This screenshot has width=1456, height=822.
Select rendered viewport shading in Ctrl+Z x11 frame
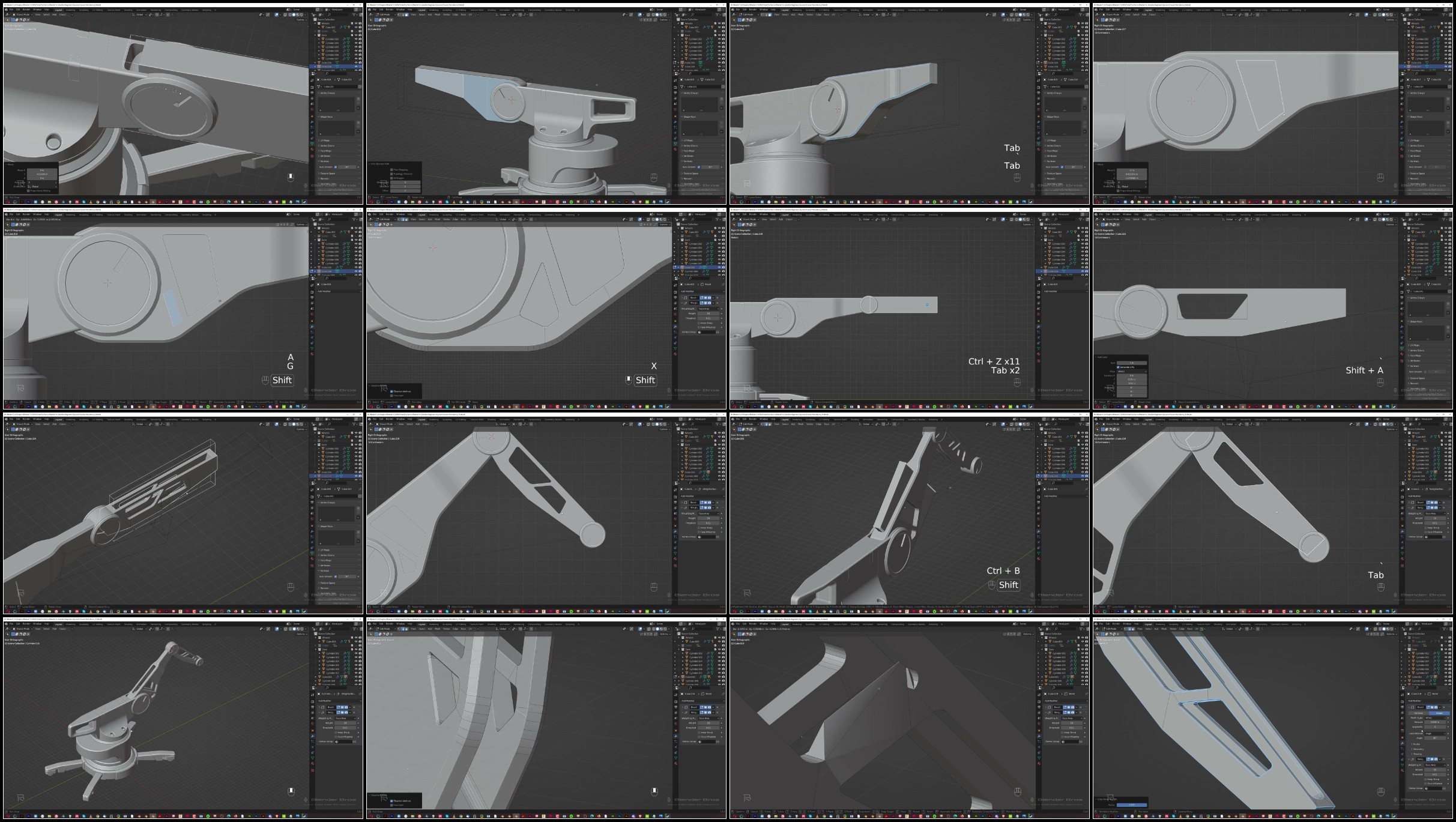pyautogui.click(x=1028, y=219)
